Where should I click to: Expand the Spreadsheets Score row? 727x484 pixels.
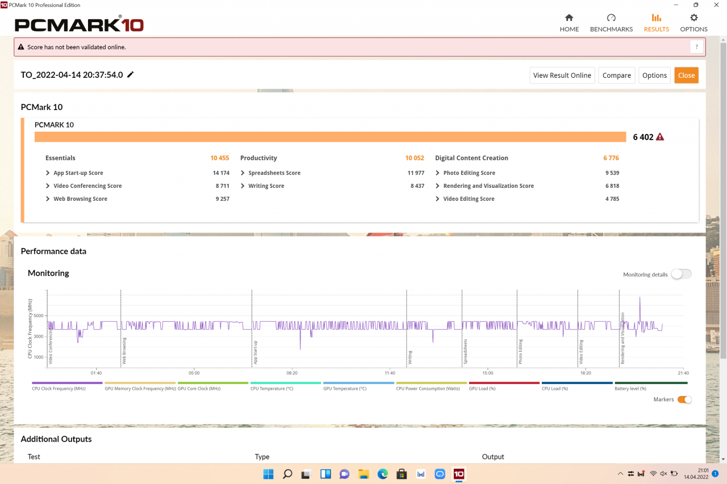pos(243,173)
